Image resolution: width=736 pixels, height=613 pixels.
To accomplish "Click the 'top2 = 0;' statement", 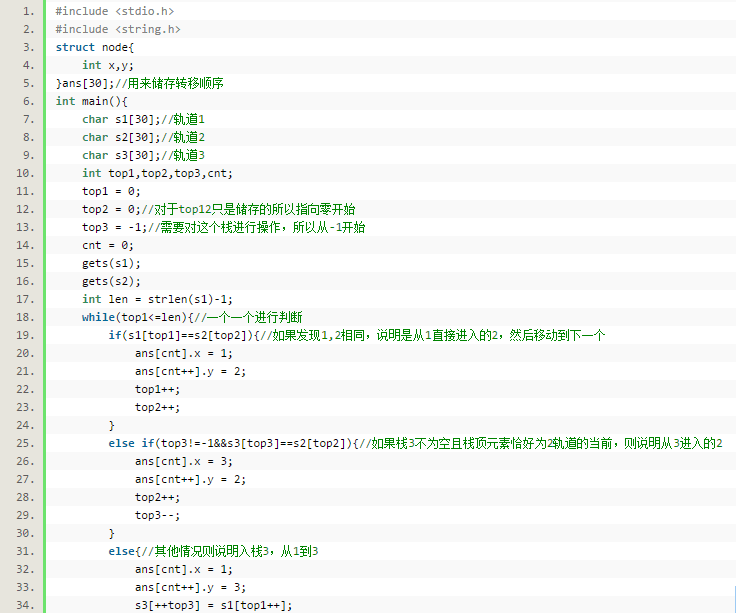I will tap(111, 209).
